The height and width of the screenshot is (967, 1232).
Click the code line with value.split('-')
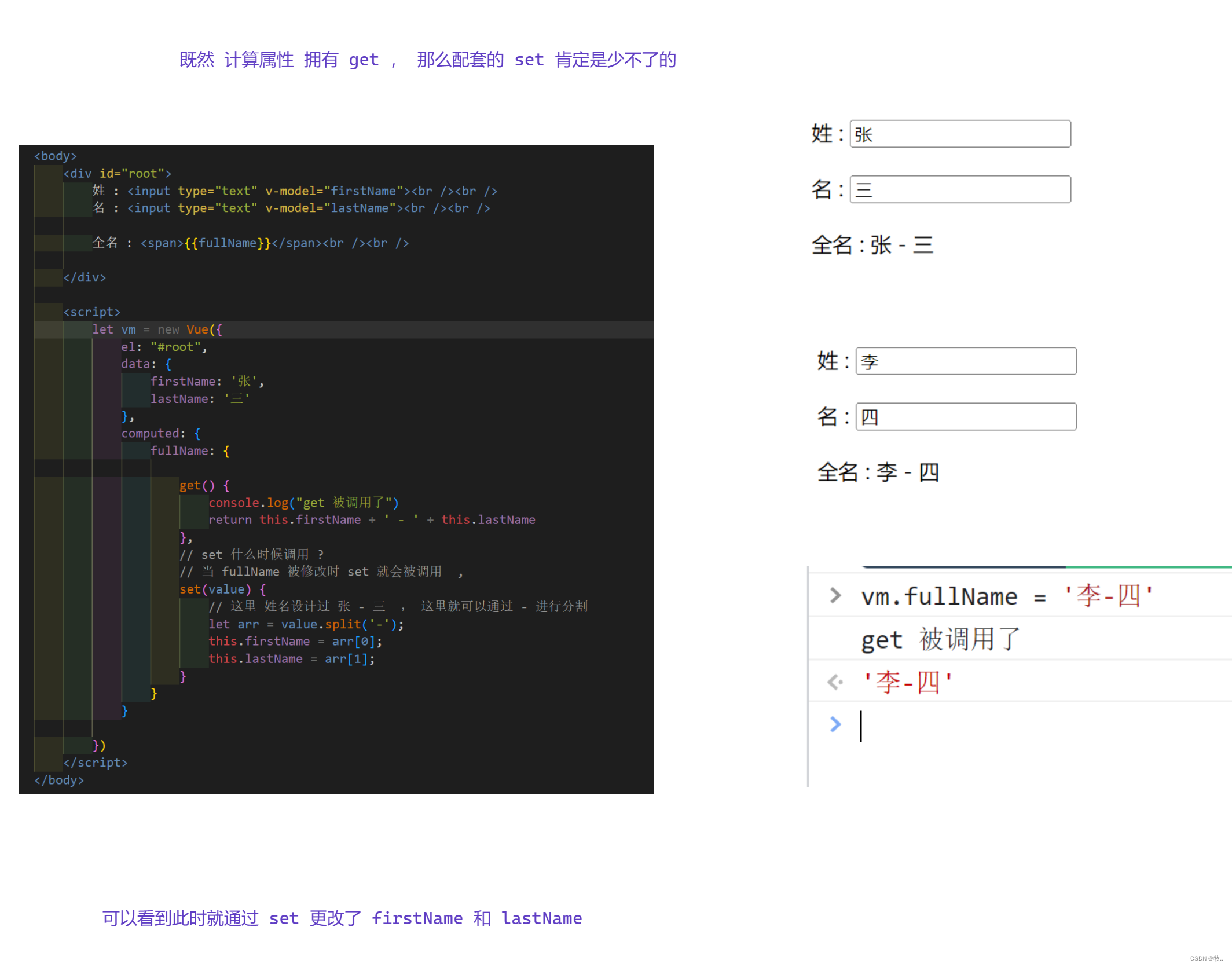pos(306,624)
